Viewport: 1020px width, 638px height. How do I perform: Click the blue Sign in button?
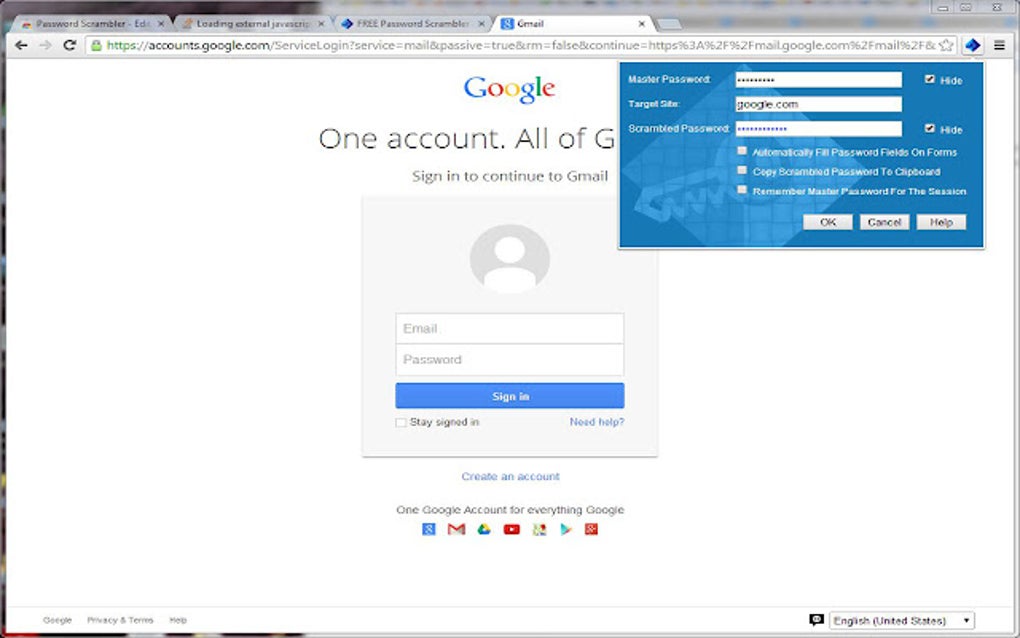click(x=509, y=395)
